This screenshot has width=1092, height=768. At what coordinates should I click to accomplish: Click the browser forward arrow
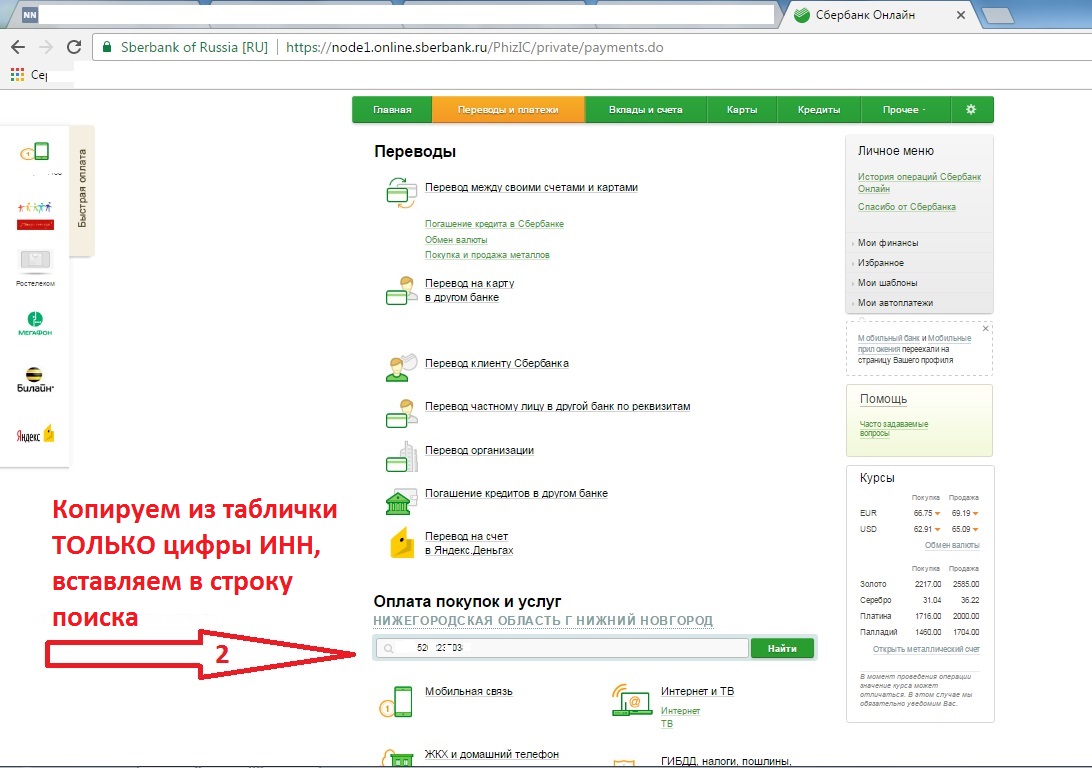point(46,47)
